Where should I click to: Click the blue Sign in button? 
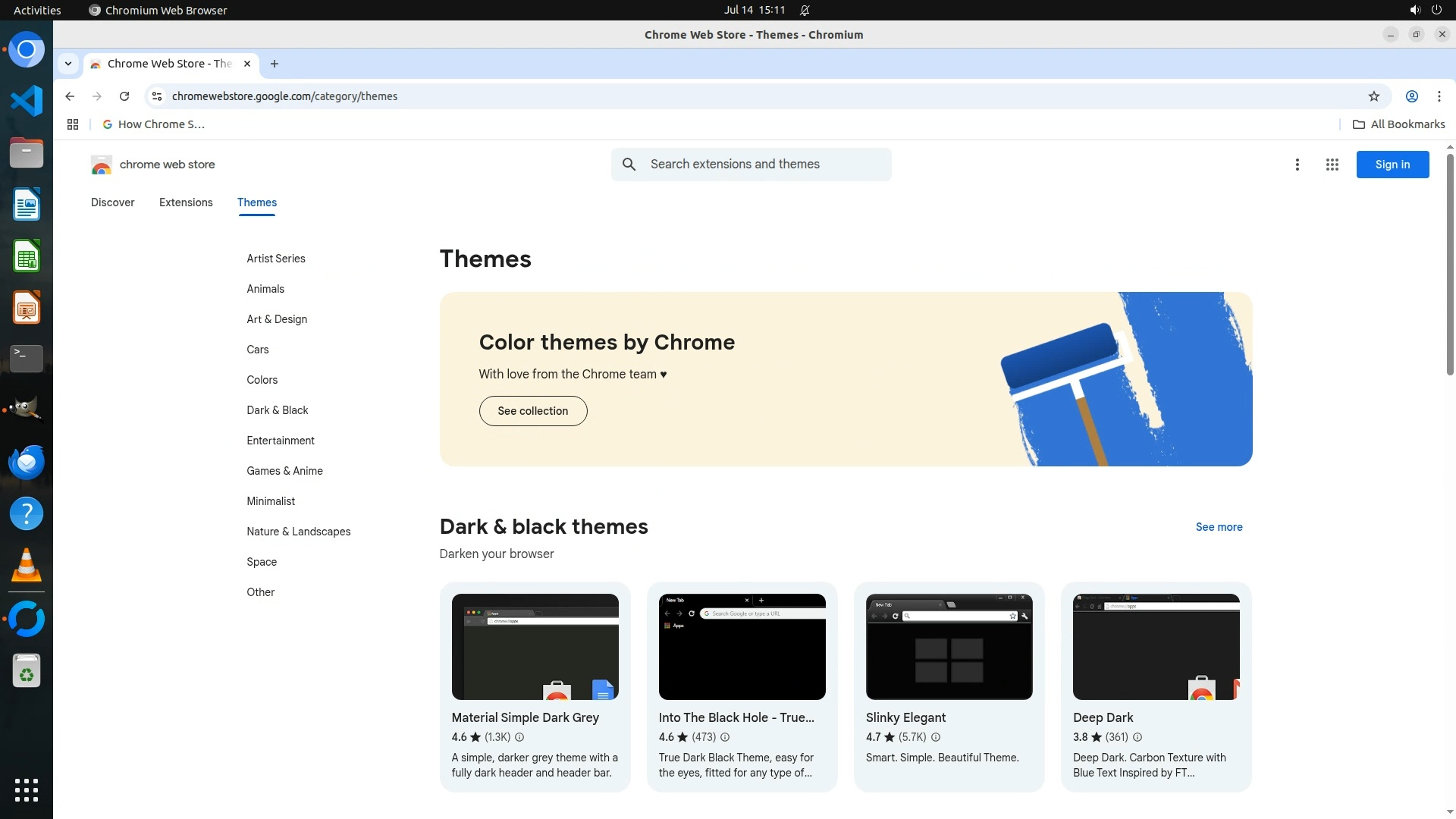coord(1392,165)
